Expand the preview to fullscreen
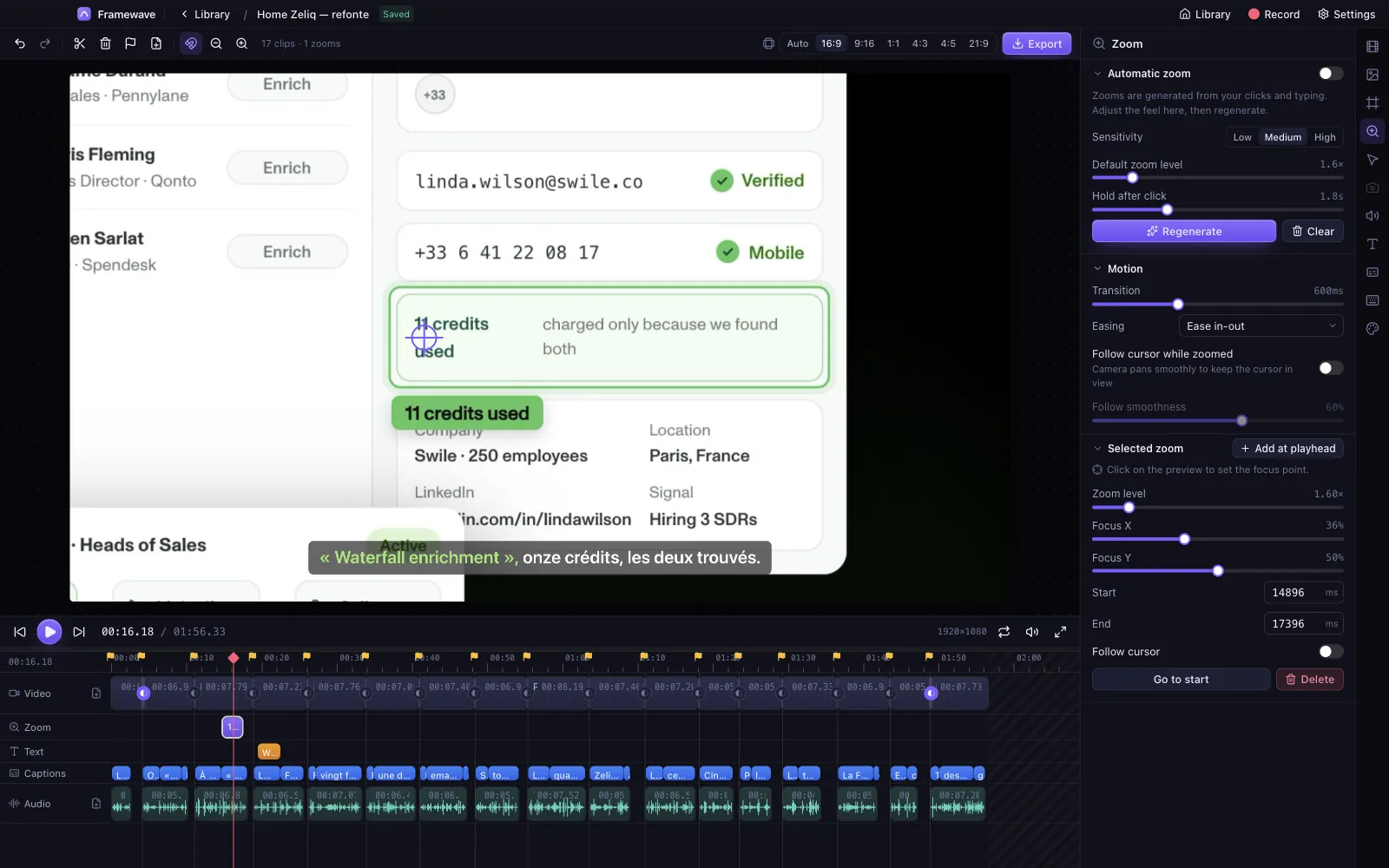 coord(1060,632)
